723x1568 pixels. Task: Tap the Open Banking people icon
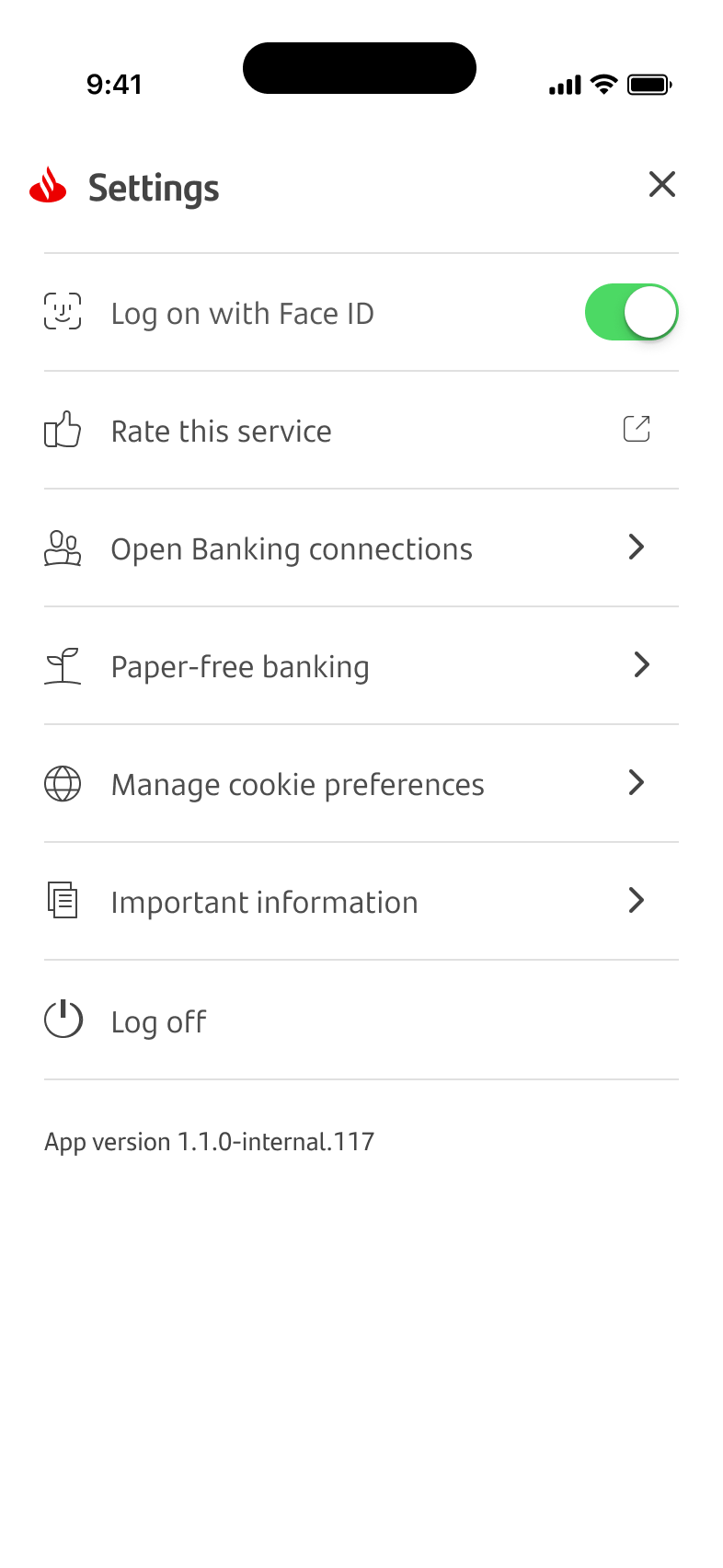pos(63,548)
